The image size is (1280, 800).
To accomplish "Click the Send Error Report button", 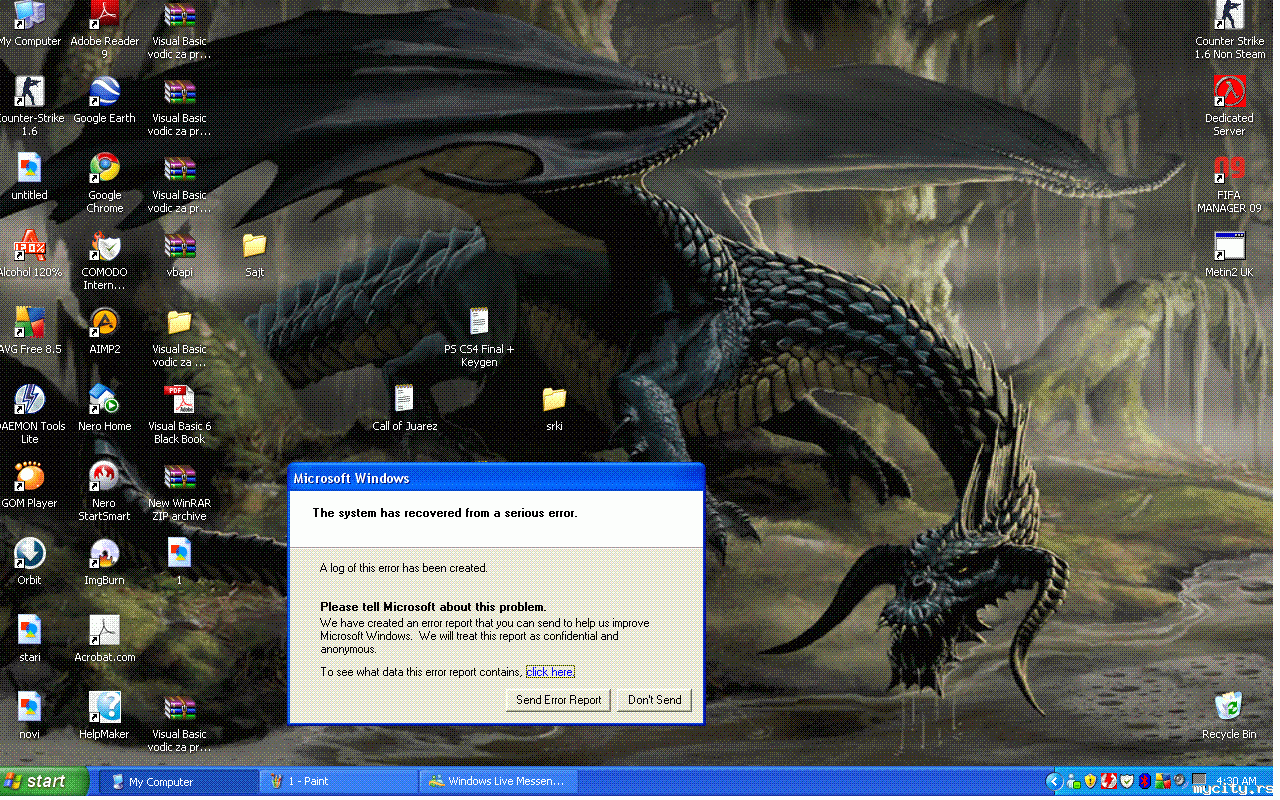I will pyautogui.click(x=559, y=700).
